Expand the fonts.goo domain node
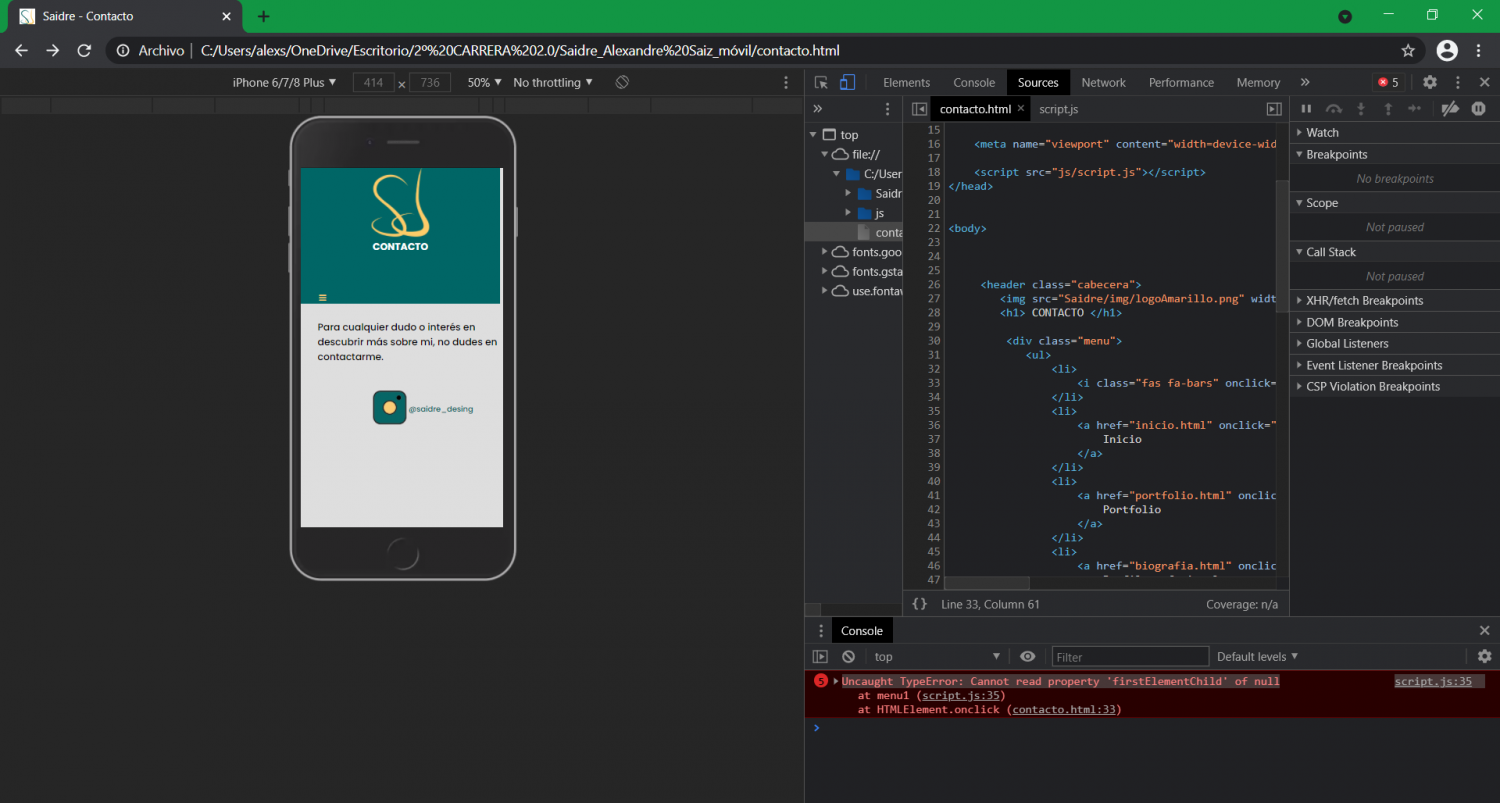1500x803 pixels. [825, 252]
